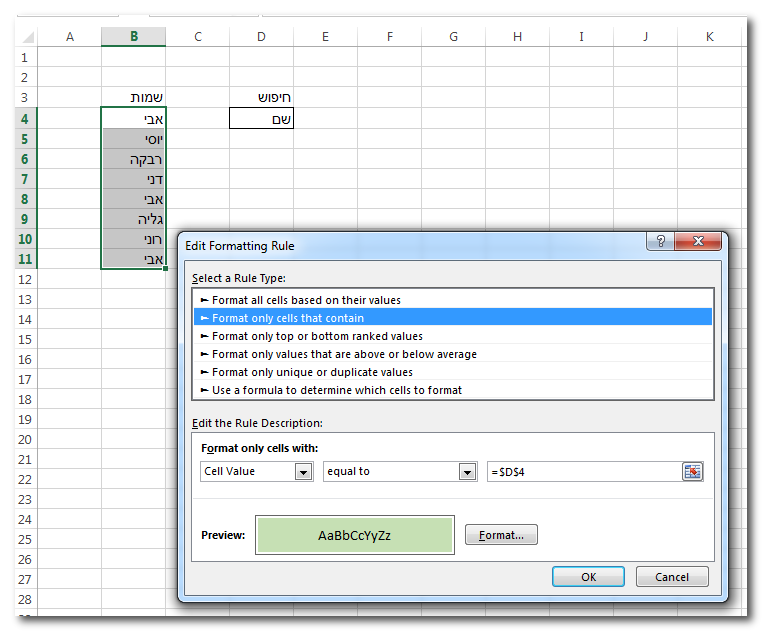
Task: Click the help question mark button
Action: (659, 242)
